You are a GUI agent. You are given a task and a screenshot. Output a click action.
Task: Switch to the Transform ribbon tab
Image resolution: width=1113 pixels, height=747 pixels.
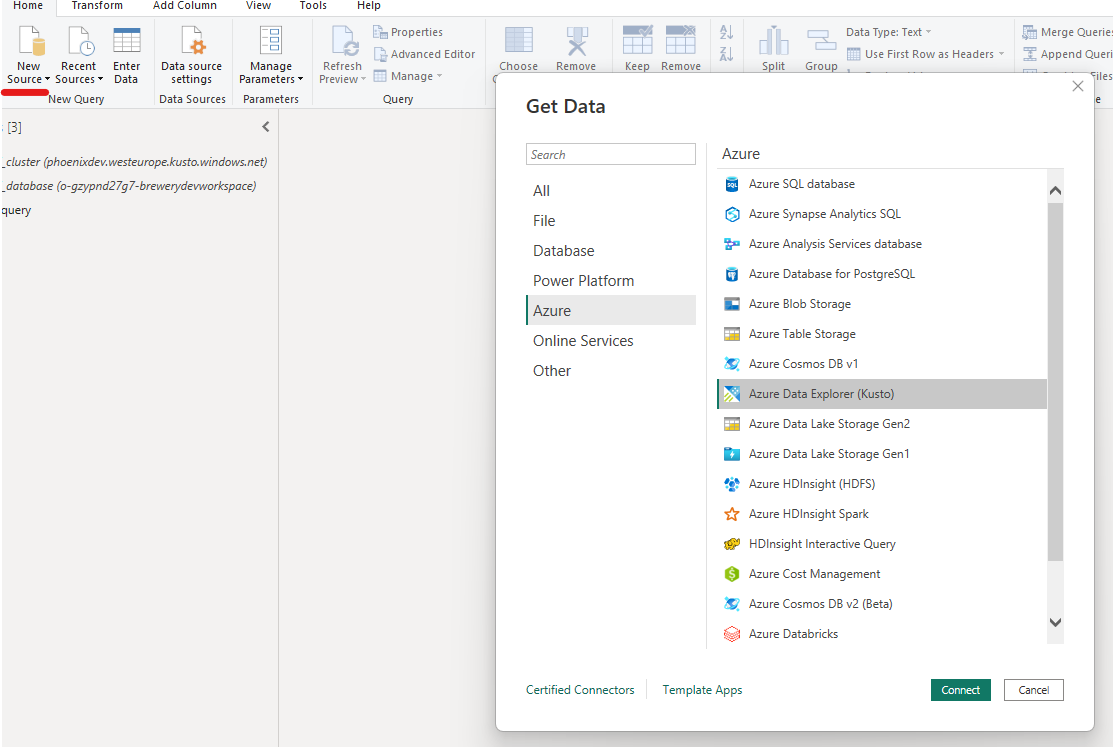coord(96,6)
